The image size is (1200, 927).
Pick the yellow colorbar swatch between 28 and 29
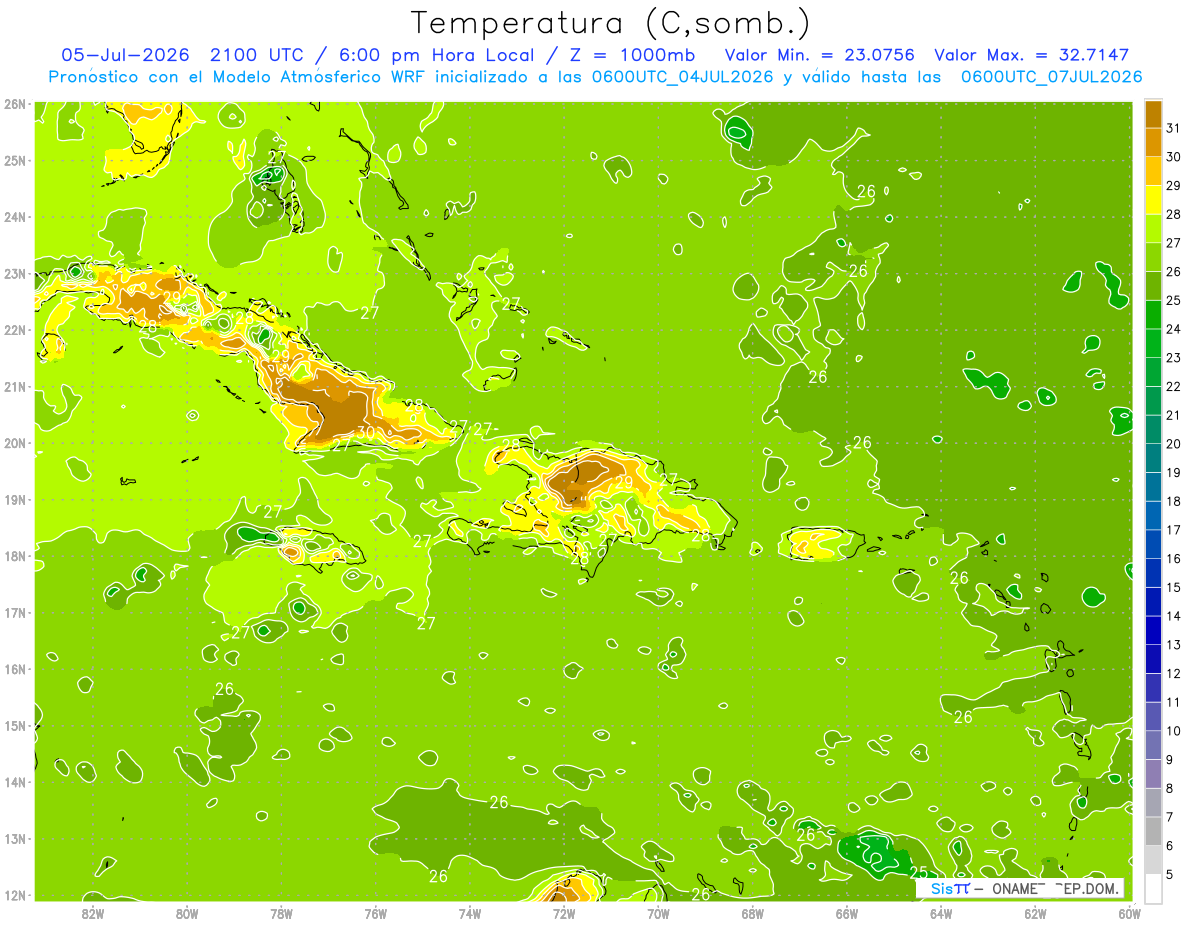coord(1153,200)
